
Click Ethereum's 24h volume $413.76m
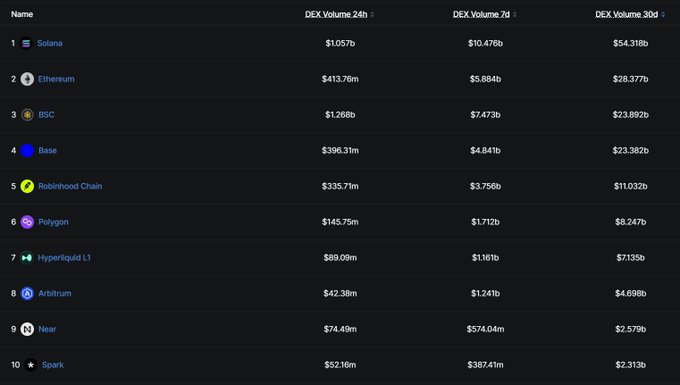pyautogui.click(x=340, y=79)
